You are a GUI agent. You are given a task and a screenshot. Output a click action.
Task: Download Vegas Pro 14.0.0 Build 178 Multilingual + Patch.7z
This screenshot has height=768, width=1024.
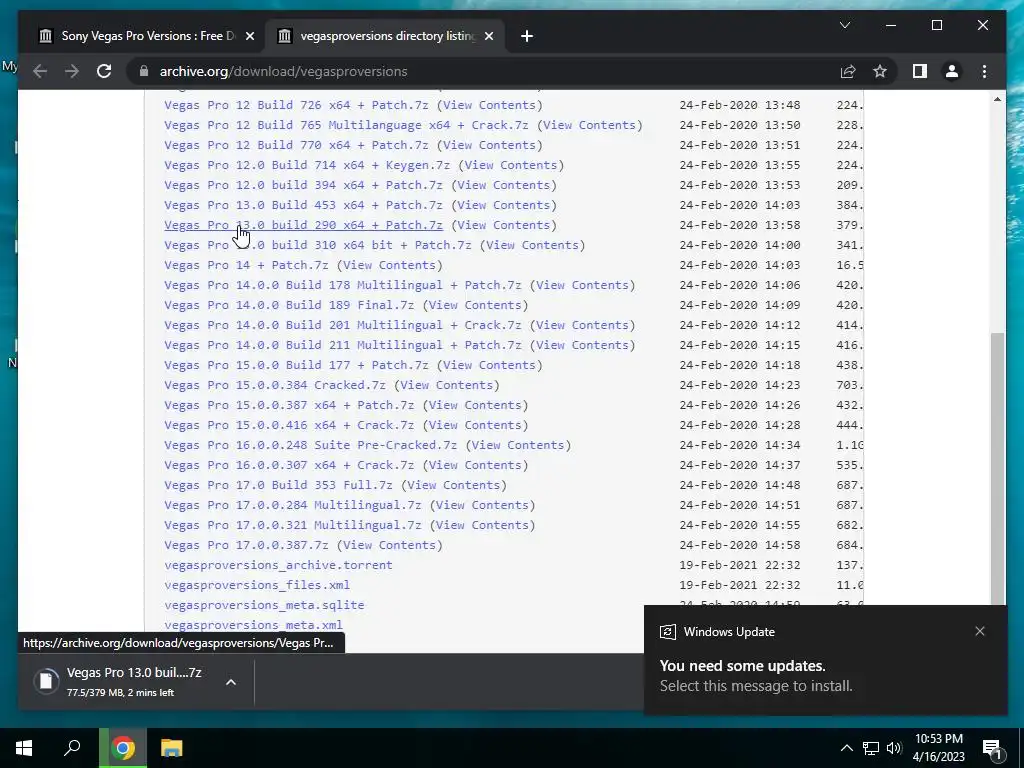343,285
